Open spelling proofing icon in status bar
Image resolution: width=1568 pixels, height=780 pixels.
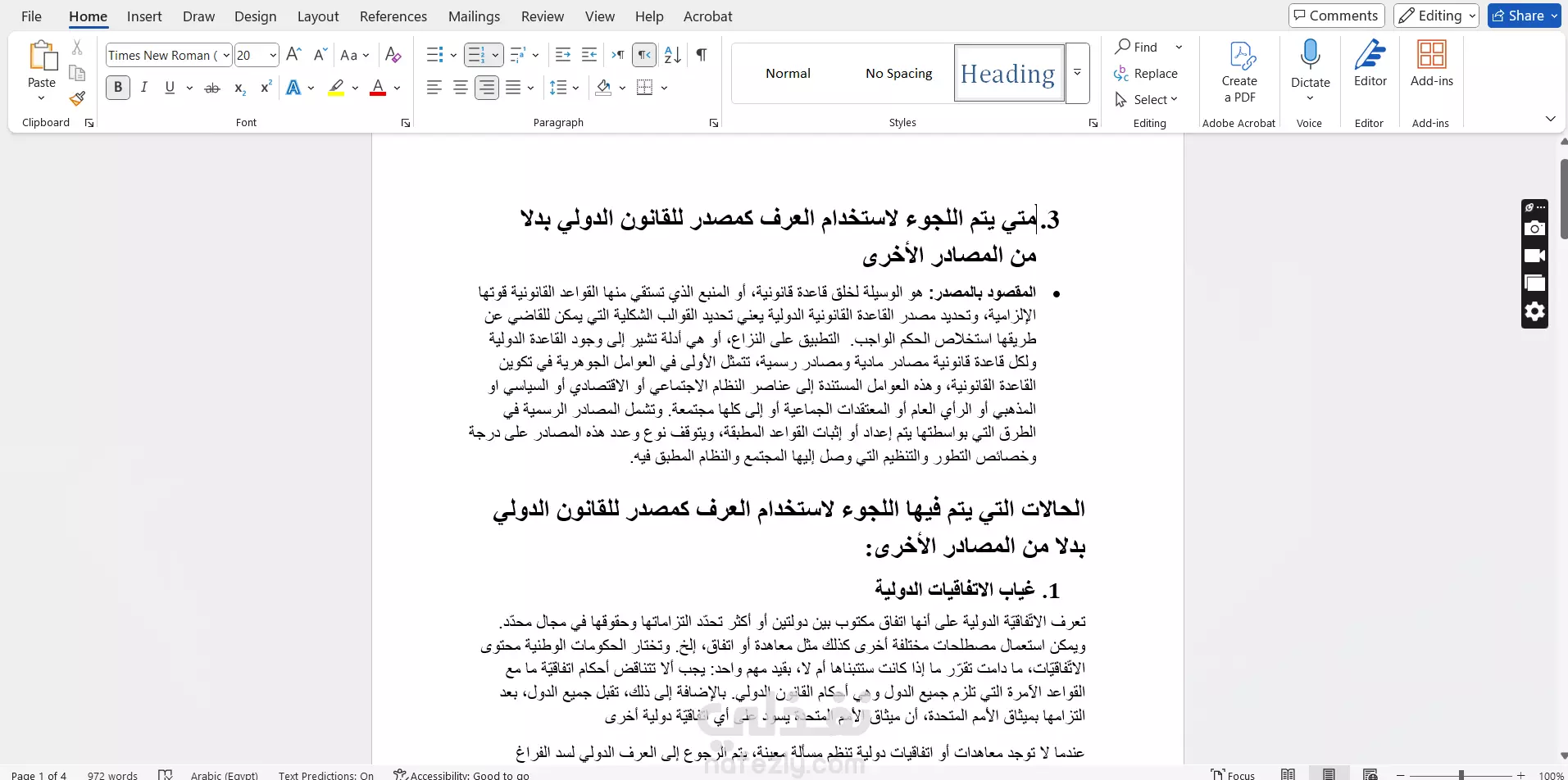[166, 774]
